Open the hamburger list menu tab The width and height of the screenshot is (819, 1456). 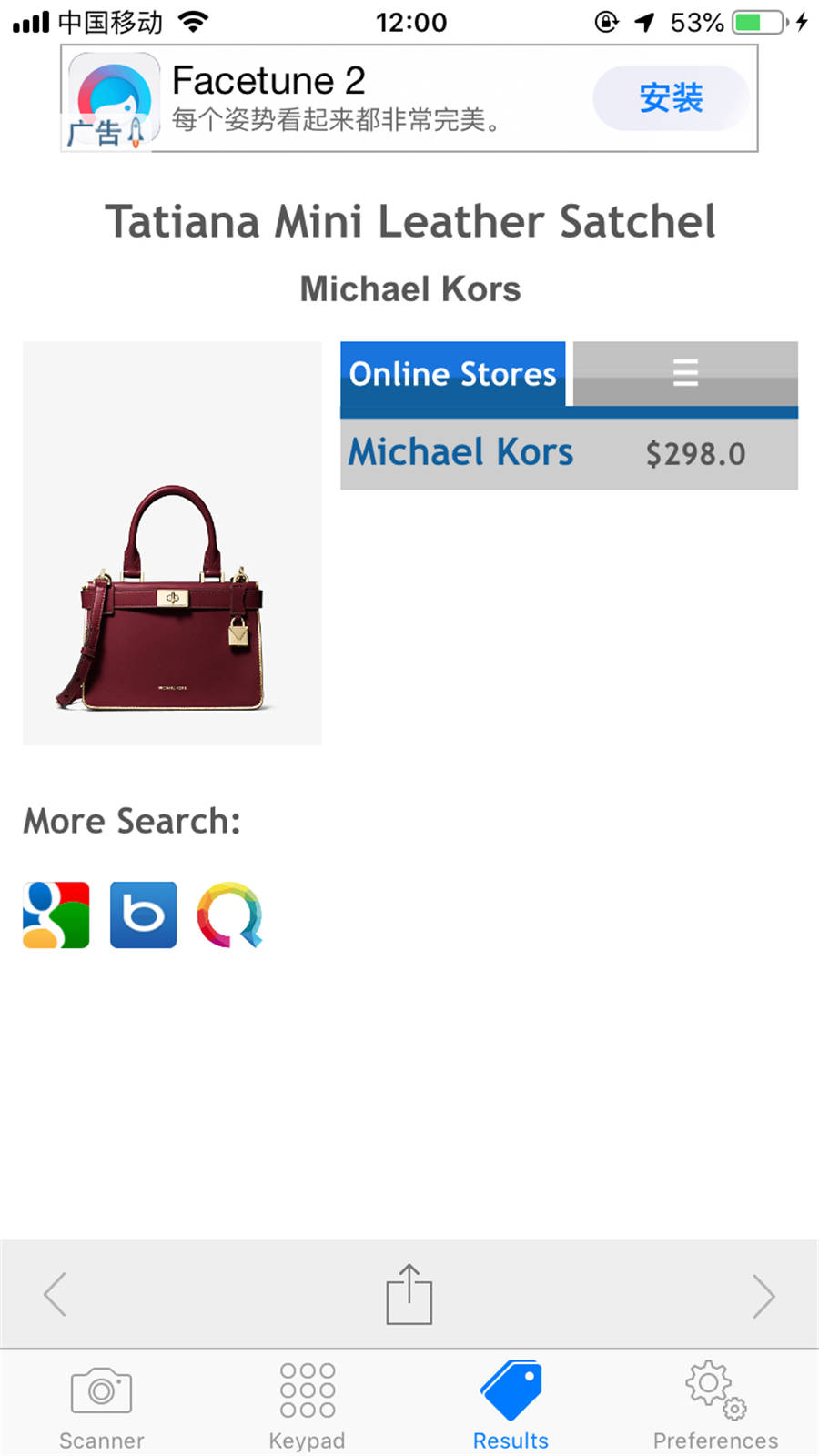pyautogui.click(x=685, y=373)
